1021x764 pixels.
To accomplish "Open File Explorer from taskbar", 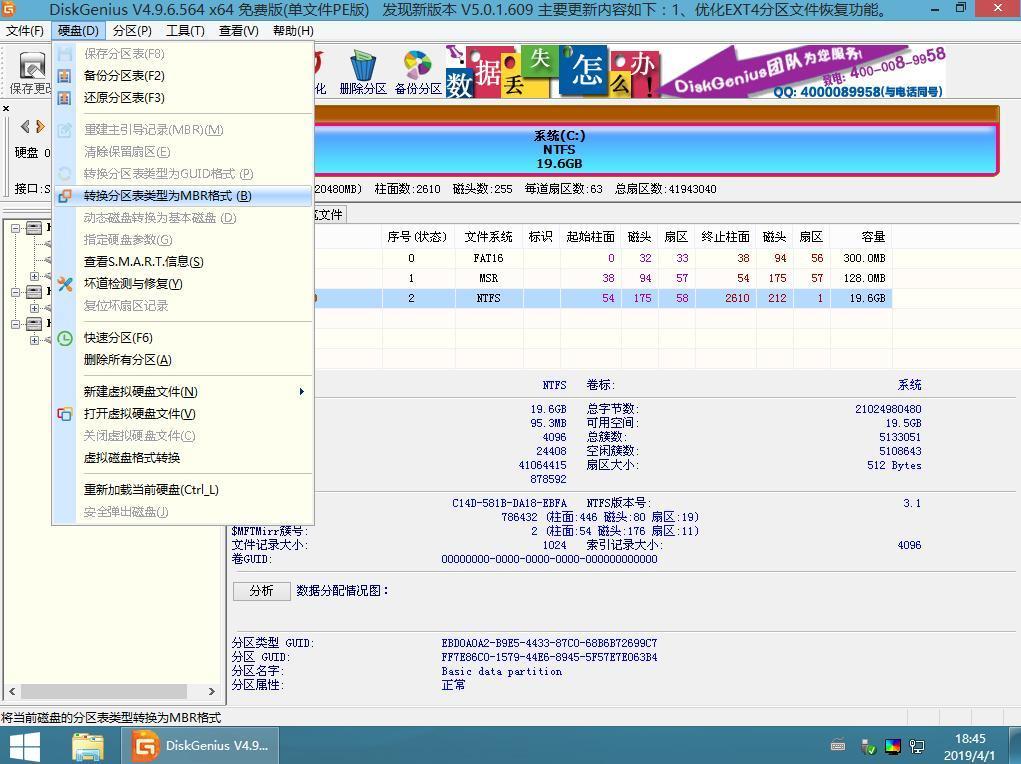I will [x=88, y=746].
